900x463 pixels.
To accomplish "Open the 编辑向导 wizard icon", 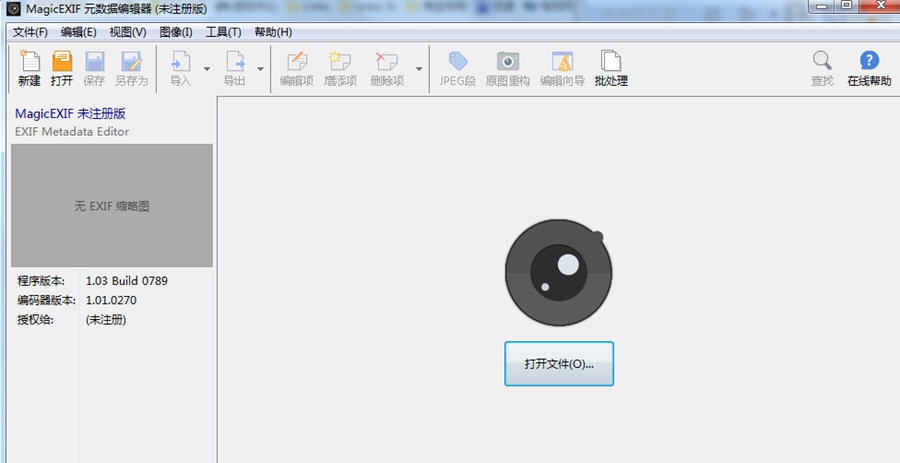I will click(562, 61).
